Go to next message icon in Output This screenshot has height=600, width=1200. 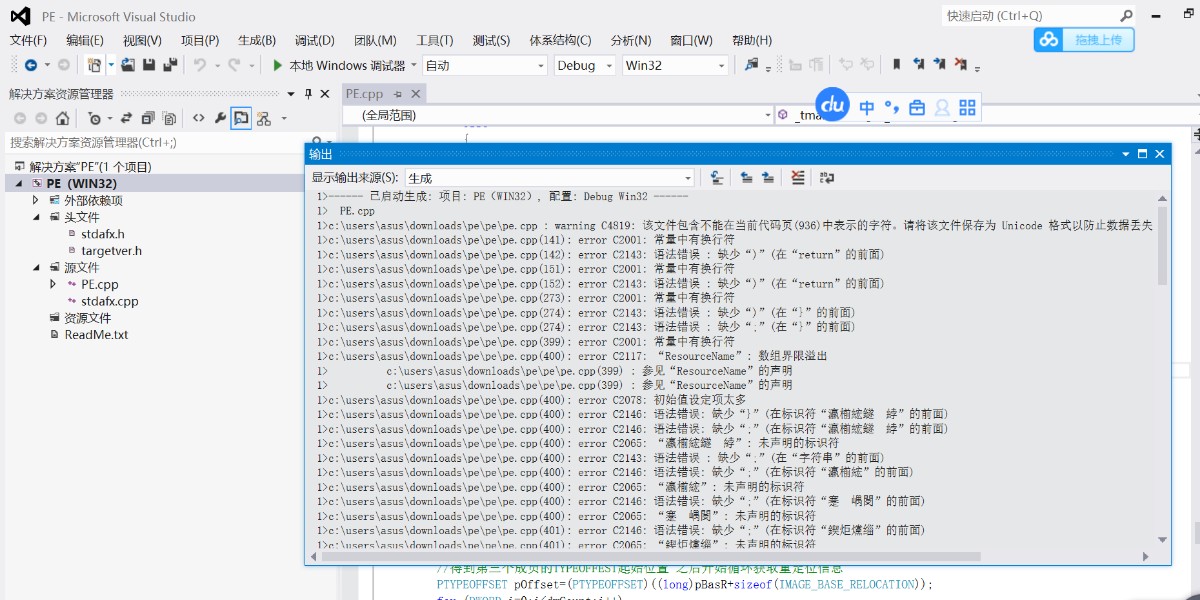(x=767, y=177)
